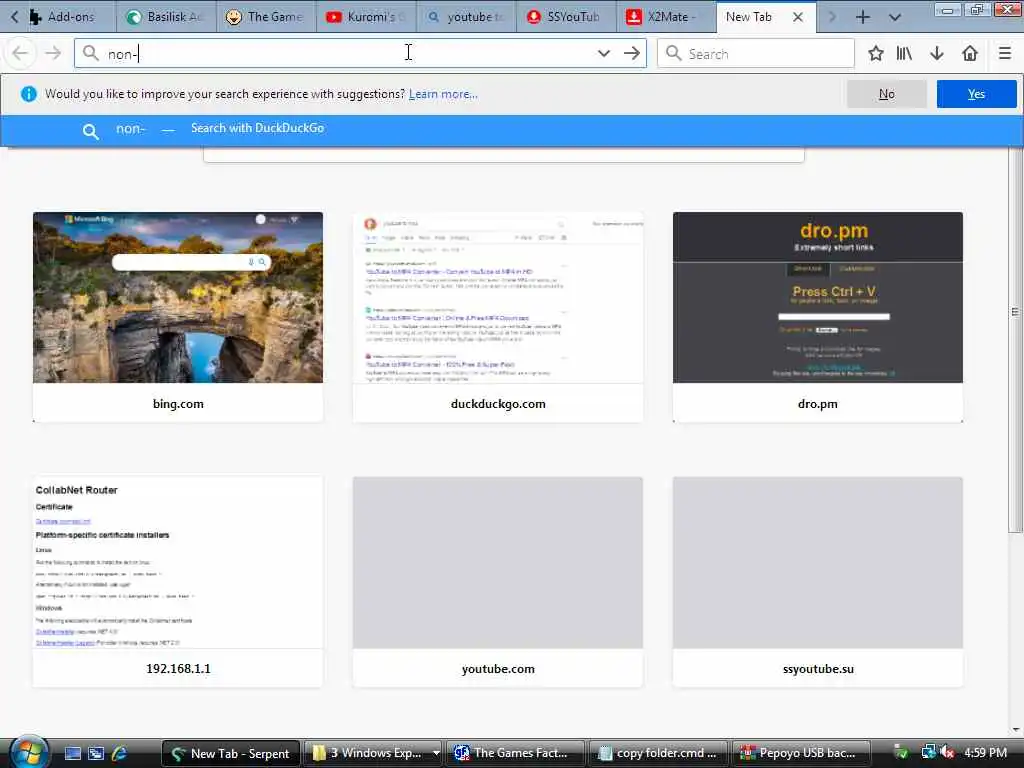Open the address bar history dropdown
The image size is (1024, 768).
point(603,54)
